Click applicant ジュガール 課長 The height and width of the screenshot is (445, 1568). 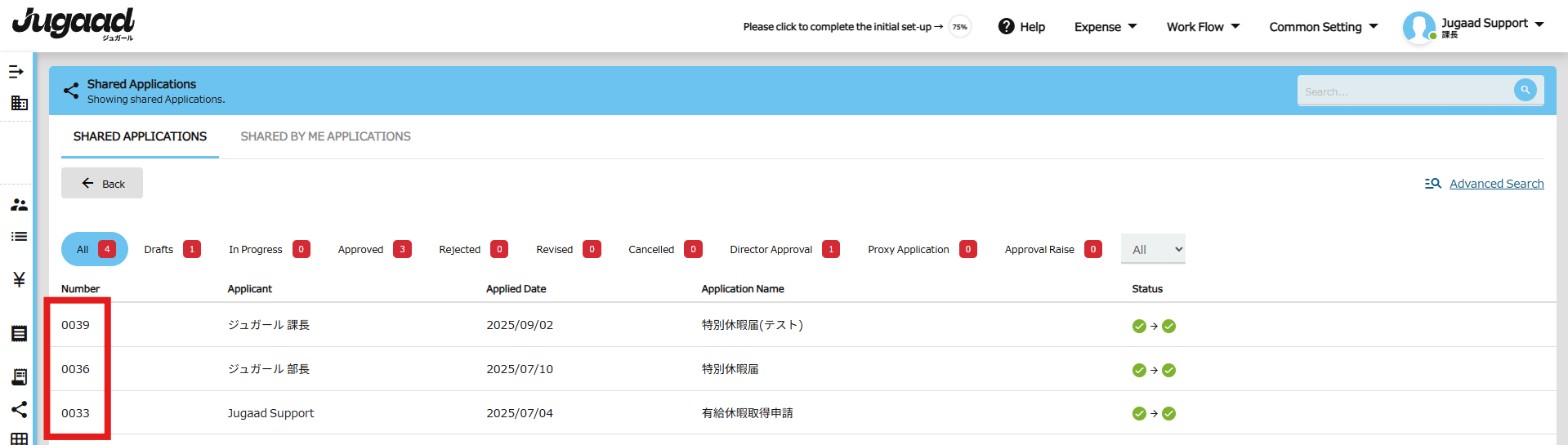(269, 325)
